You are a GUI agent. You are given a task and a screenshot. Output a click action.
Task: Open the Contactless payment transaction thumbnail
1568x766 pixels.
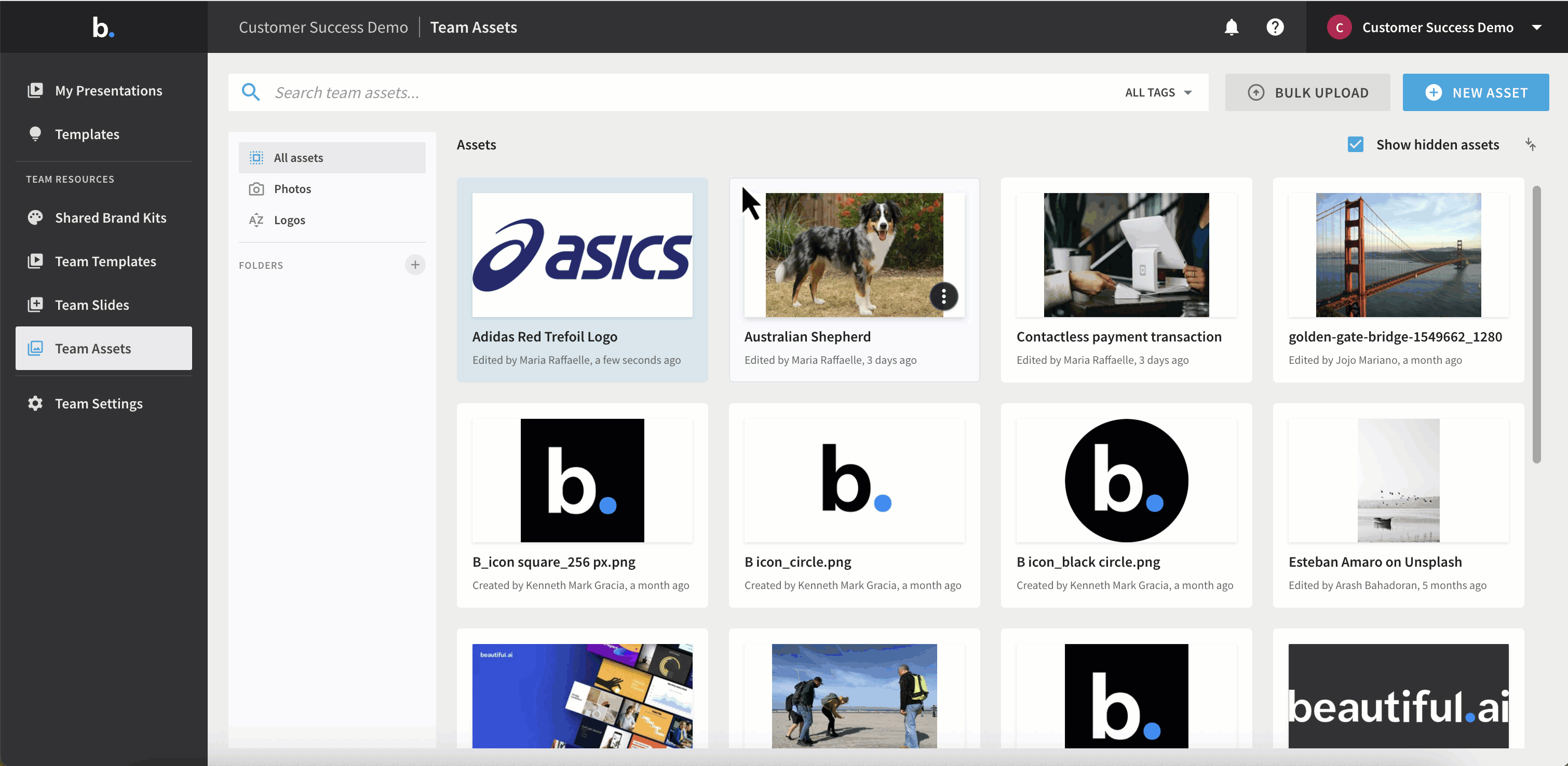1126,255
